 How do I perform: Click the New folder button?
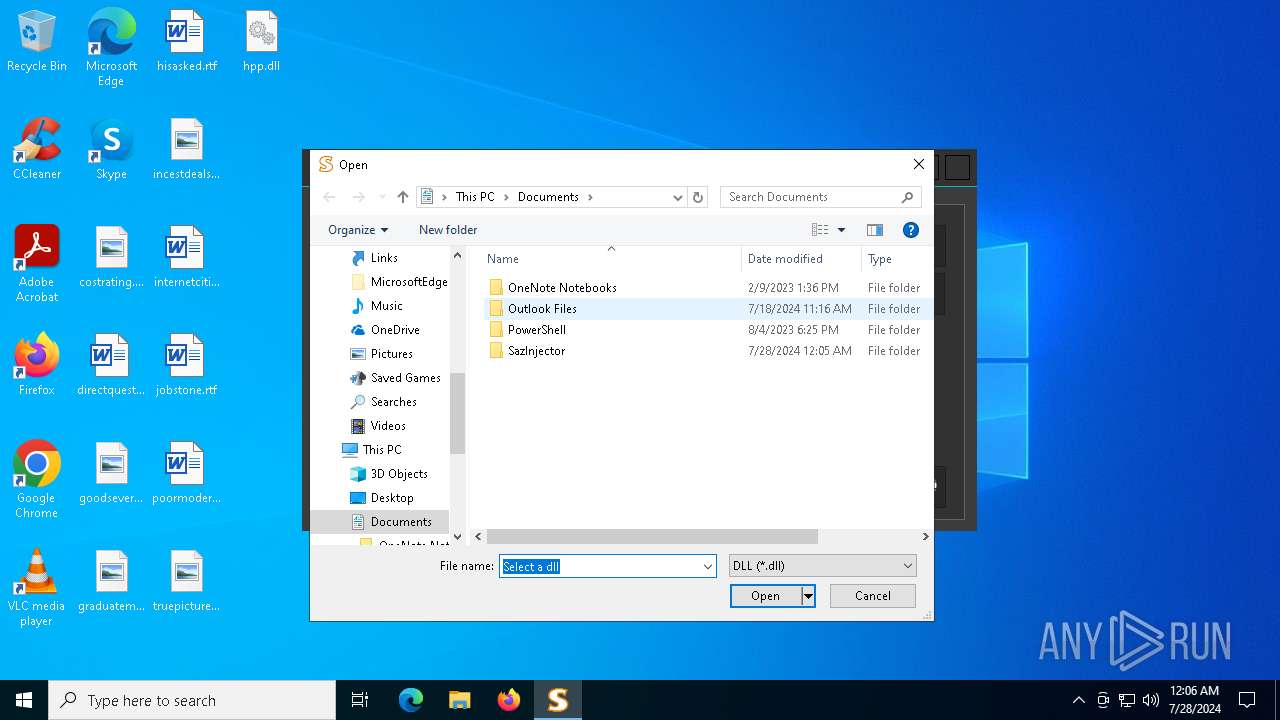pos(448,230)
